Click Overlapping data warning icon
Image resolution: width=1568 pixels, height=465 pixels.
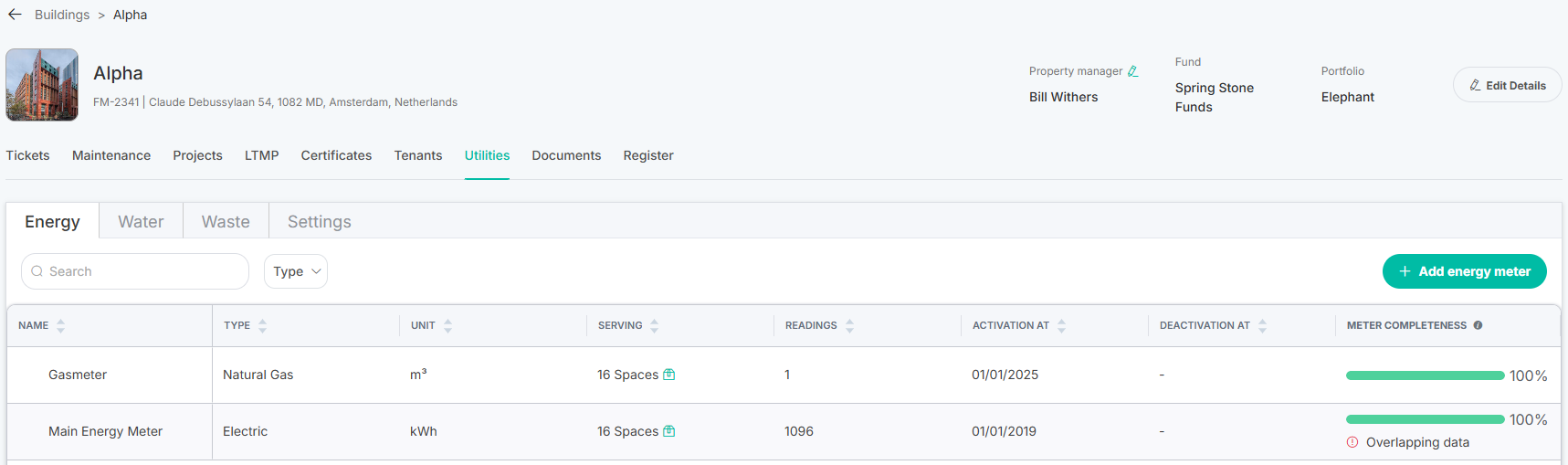point(1352,442)
